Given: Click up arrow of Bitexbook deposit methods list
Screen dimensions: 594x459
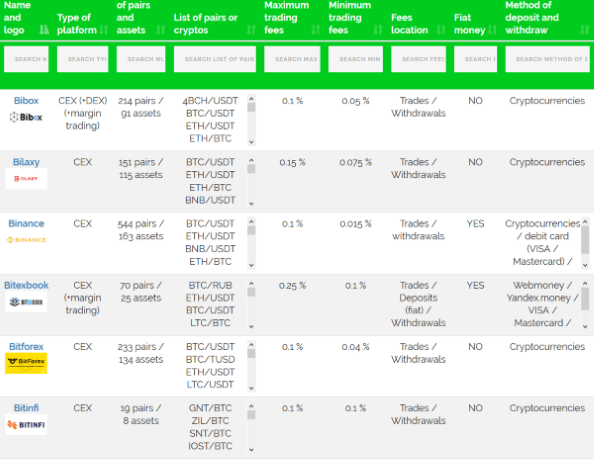Looking at the screenshot, I should pos(585,283).
